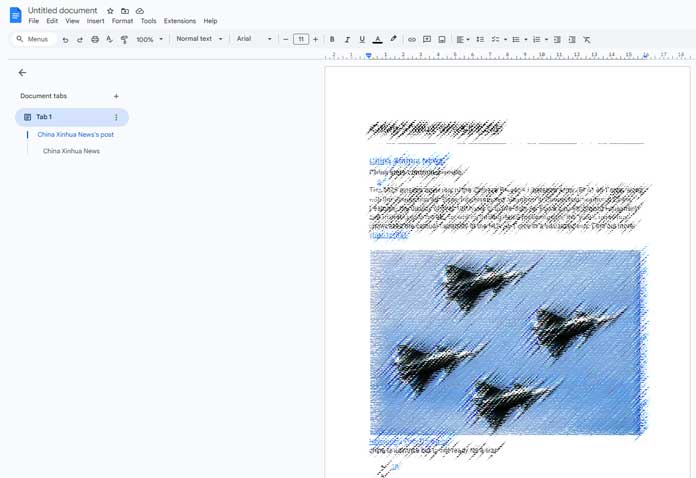Image resolution: width=696 pixels, height=478 pixels.
Task: Toggle italic formatting
Action: (x=347, y=40)
